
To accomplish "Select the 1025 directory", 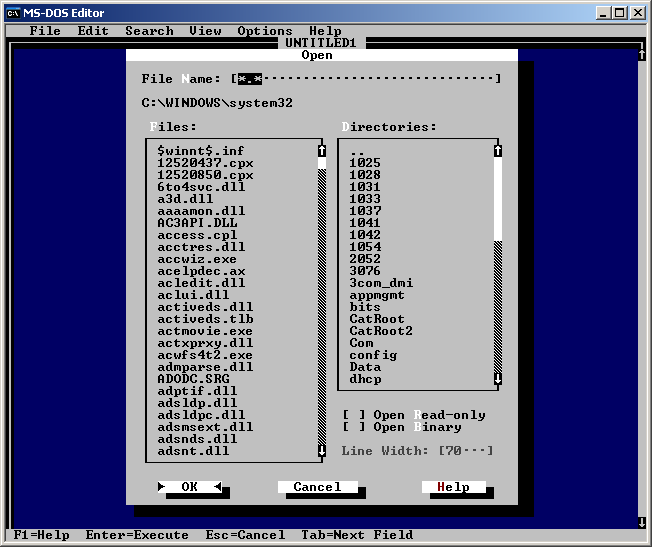I will [x=365, y=163].
